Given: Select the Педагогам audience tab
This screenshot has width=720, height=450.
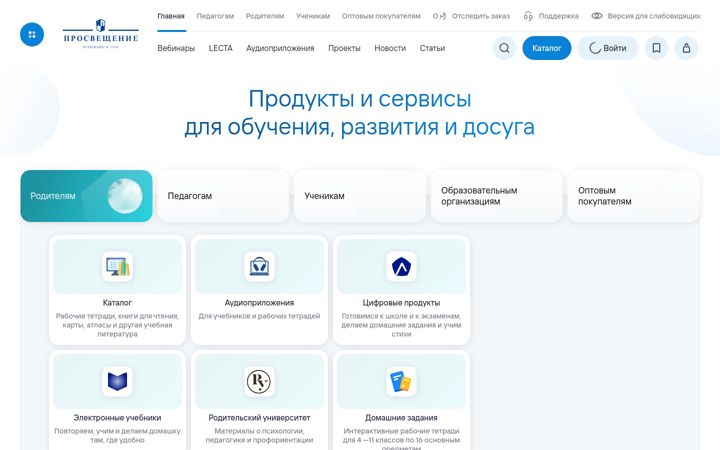Looking at the screenshot, I should pyautogui.click(x=223, y=196).
